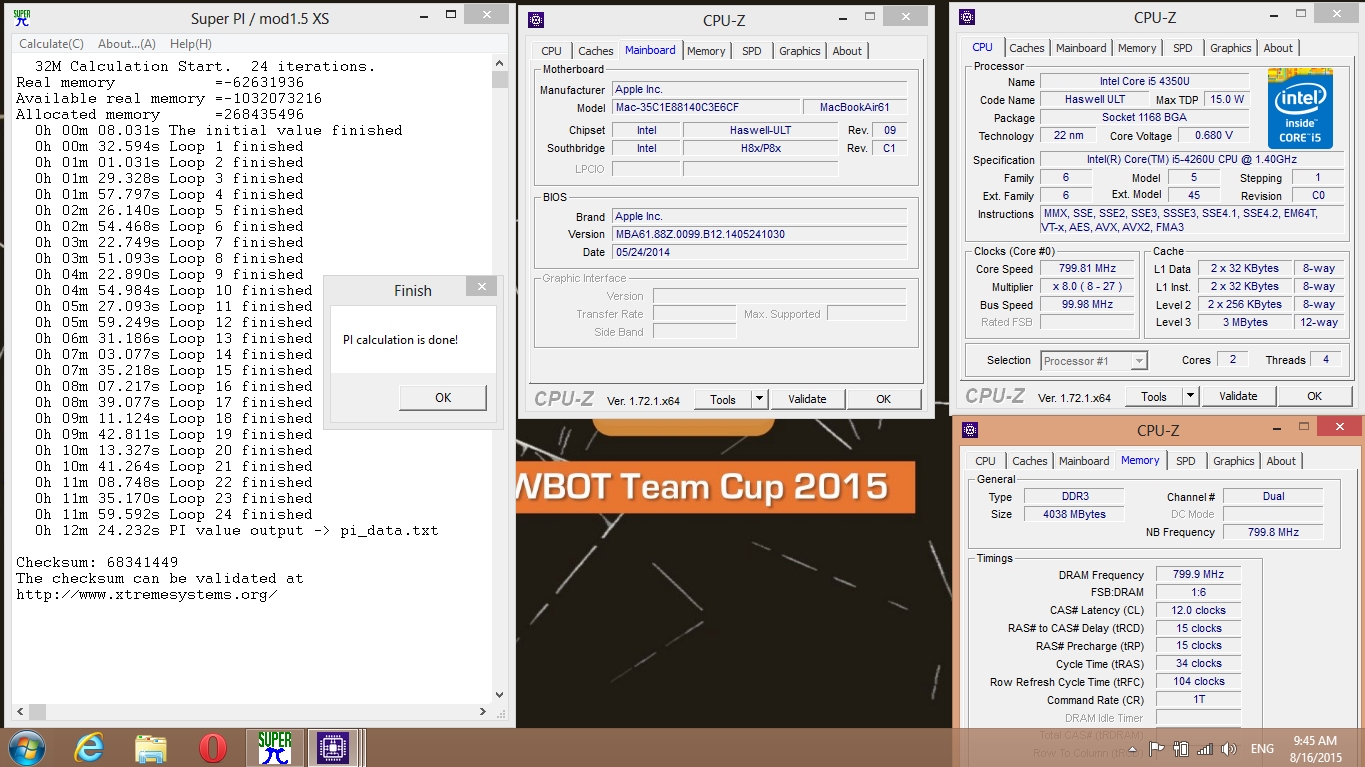Click the CAS# Latency 12.0 clocks value

[1198, 610]
